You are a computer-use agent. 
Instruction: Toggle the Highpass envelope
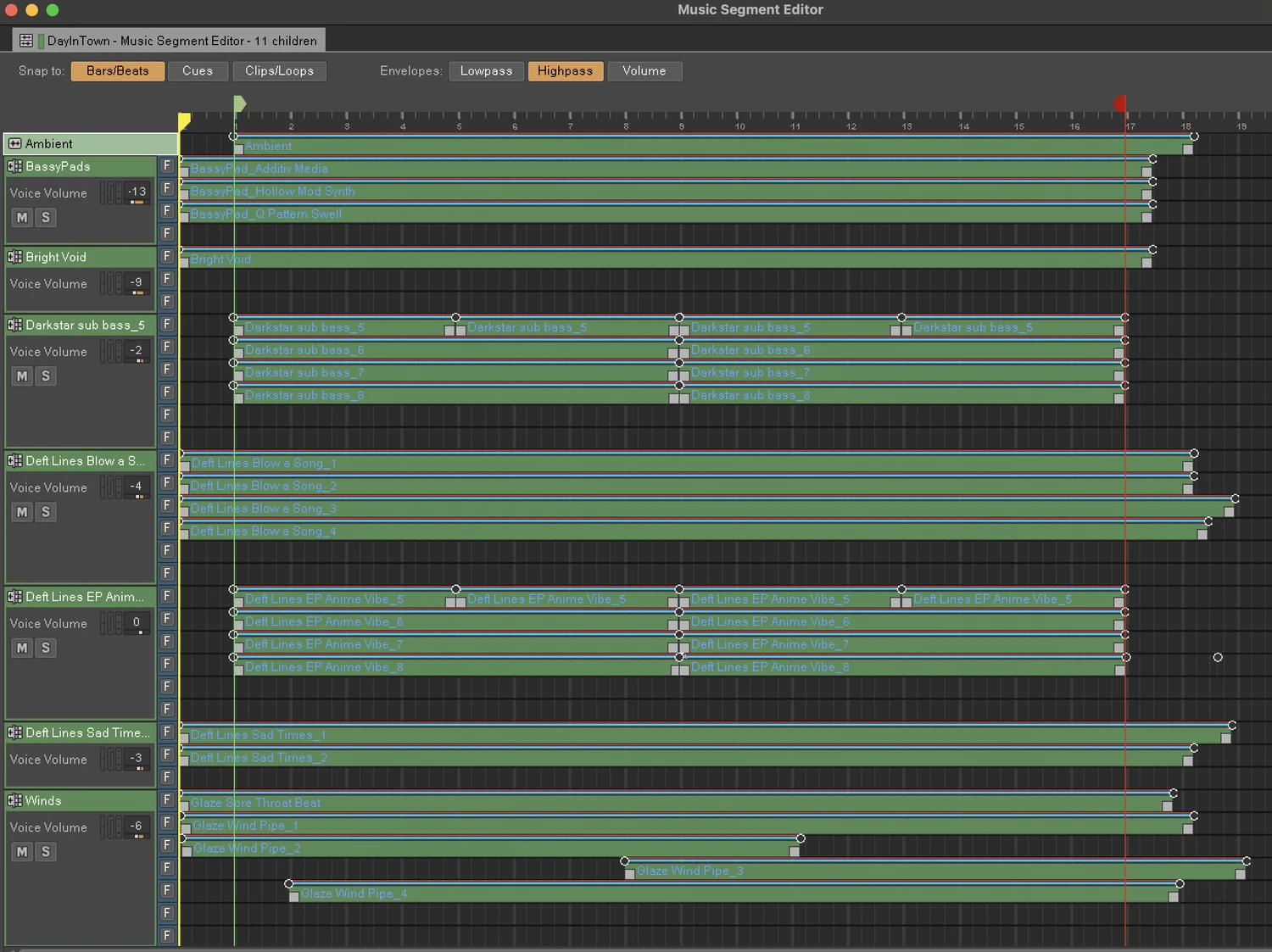(x=565, y=71)
